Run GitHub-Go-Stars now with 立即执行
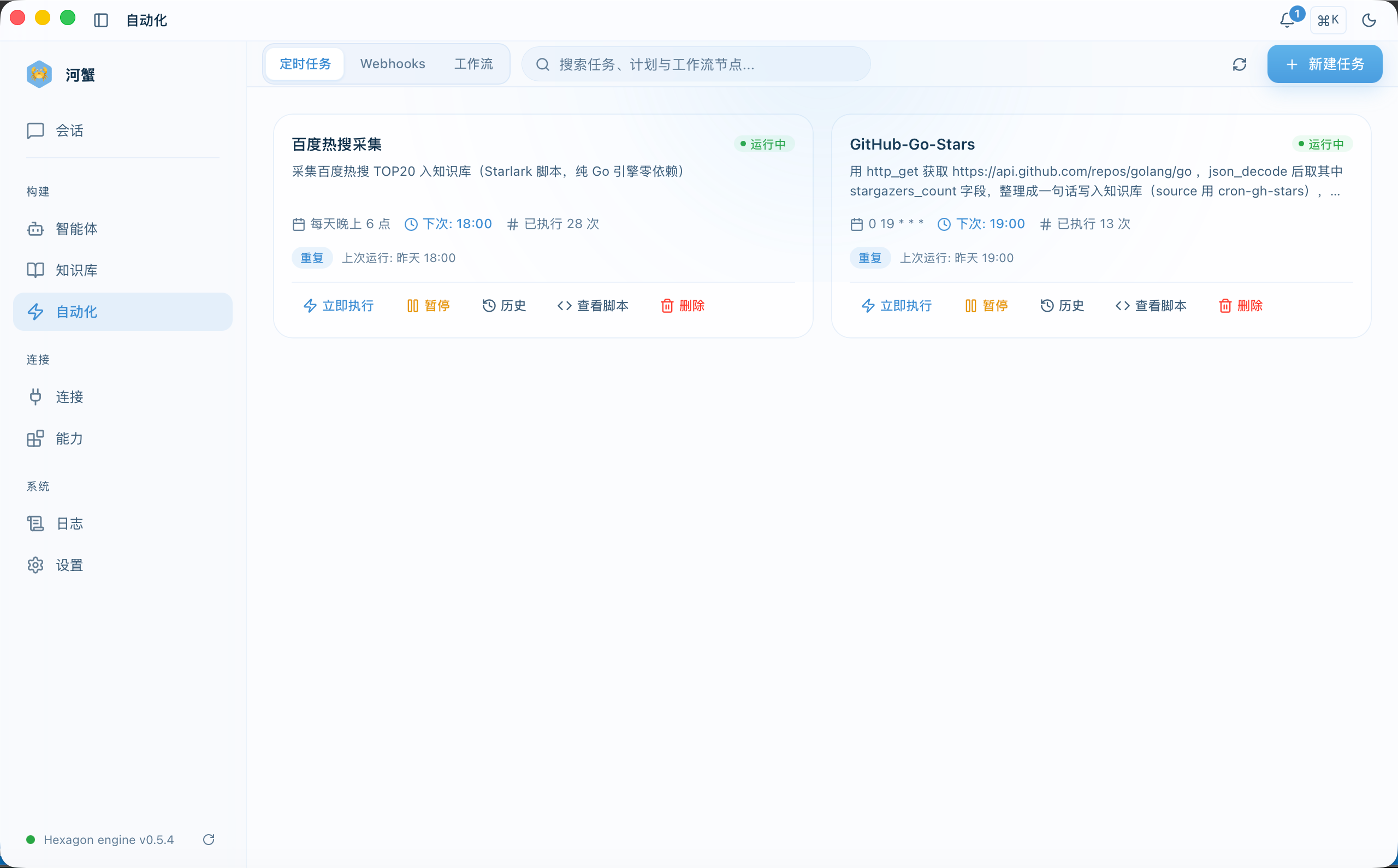This screenshot has height=868, width=1398. pyautogui.click(x=896, y=306)
